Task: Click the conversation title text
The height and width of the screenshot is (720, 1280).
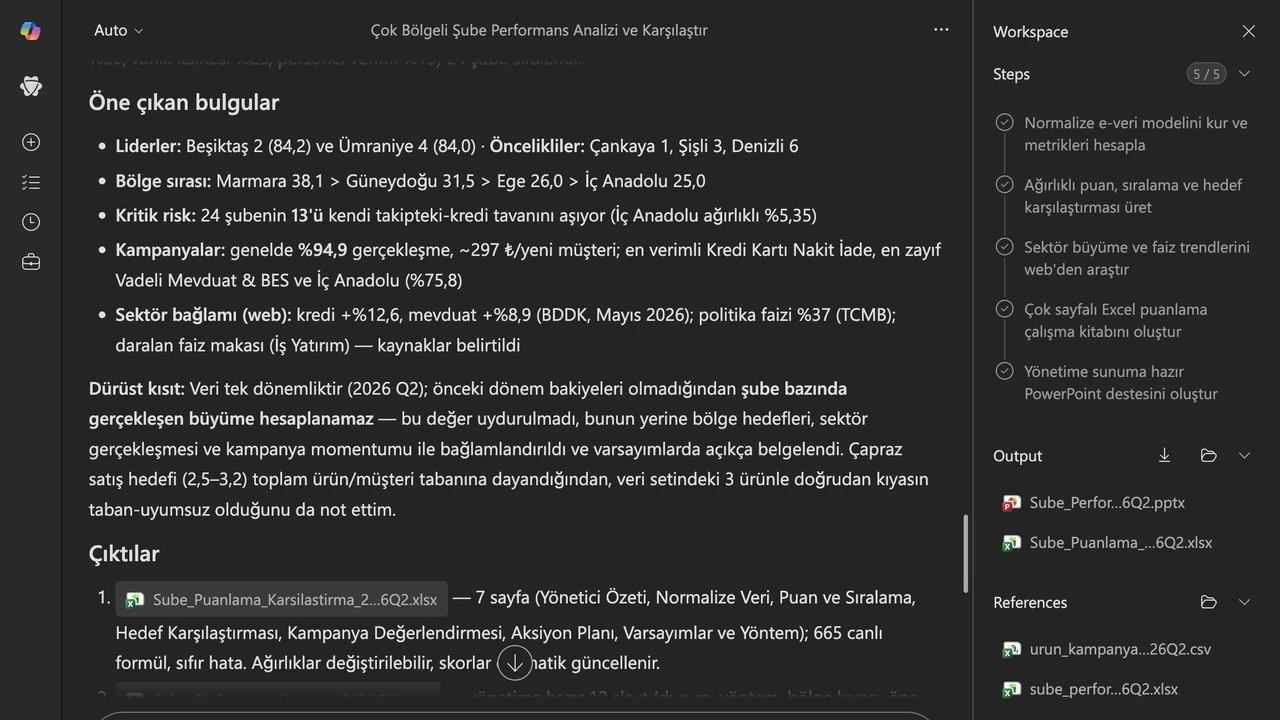Action: 539,30
